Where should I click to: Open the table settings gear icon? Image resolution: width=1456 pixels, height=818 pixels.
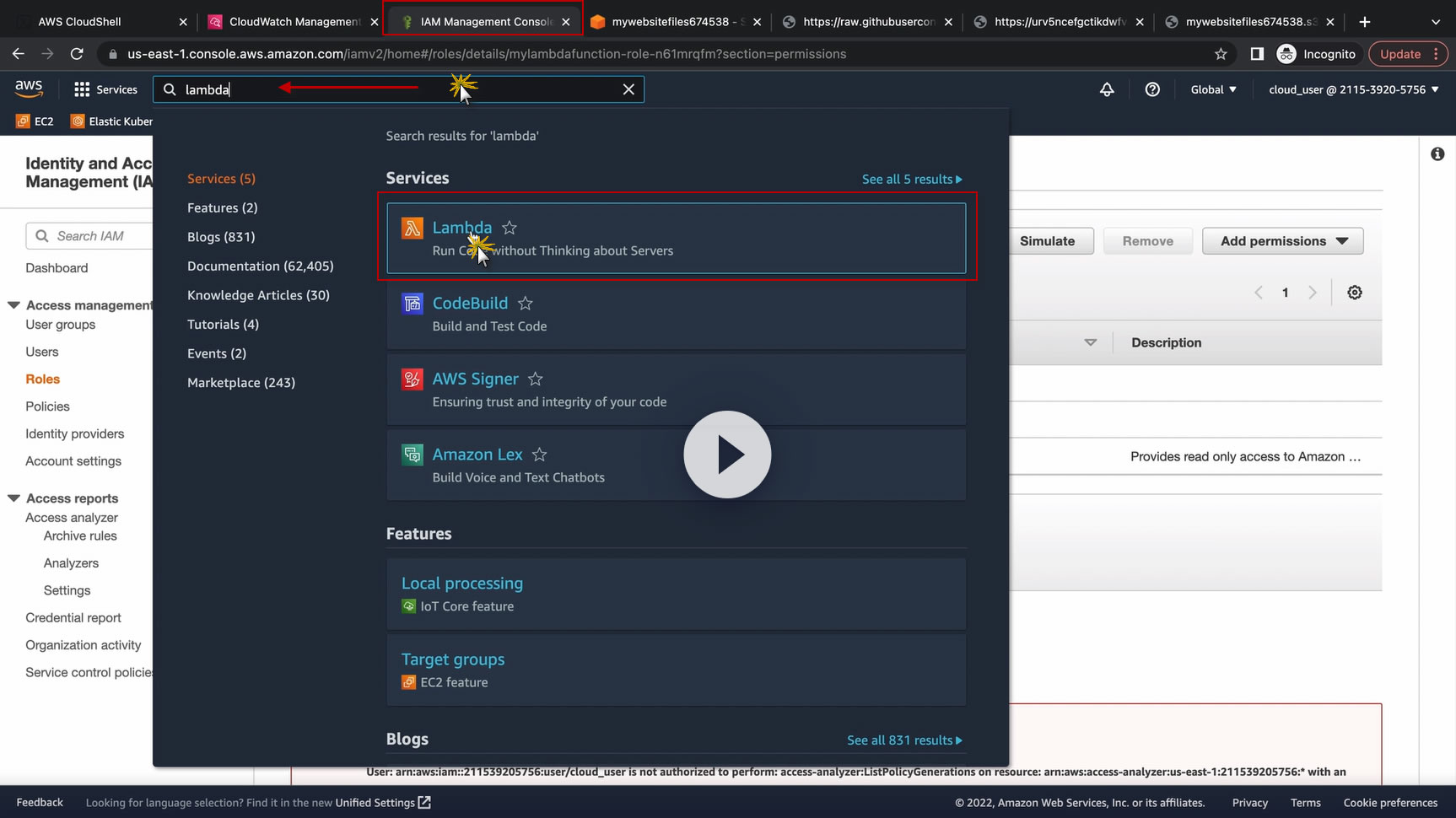pos(1355,293)
